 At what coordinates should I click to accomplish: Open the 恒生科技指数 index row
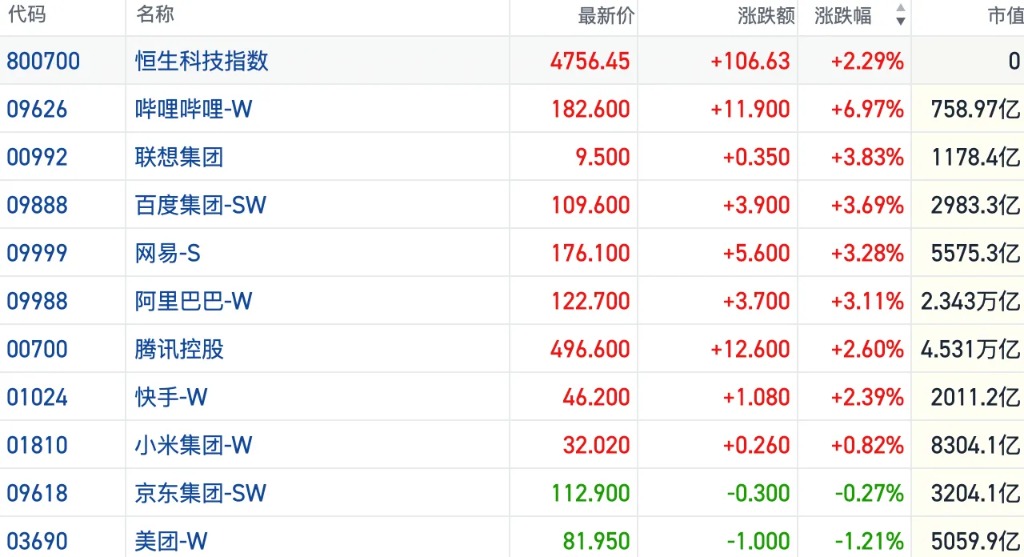202,61
